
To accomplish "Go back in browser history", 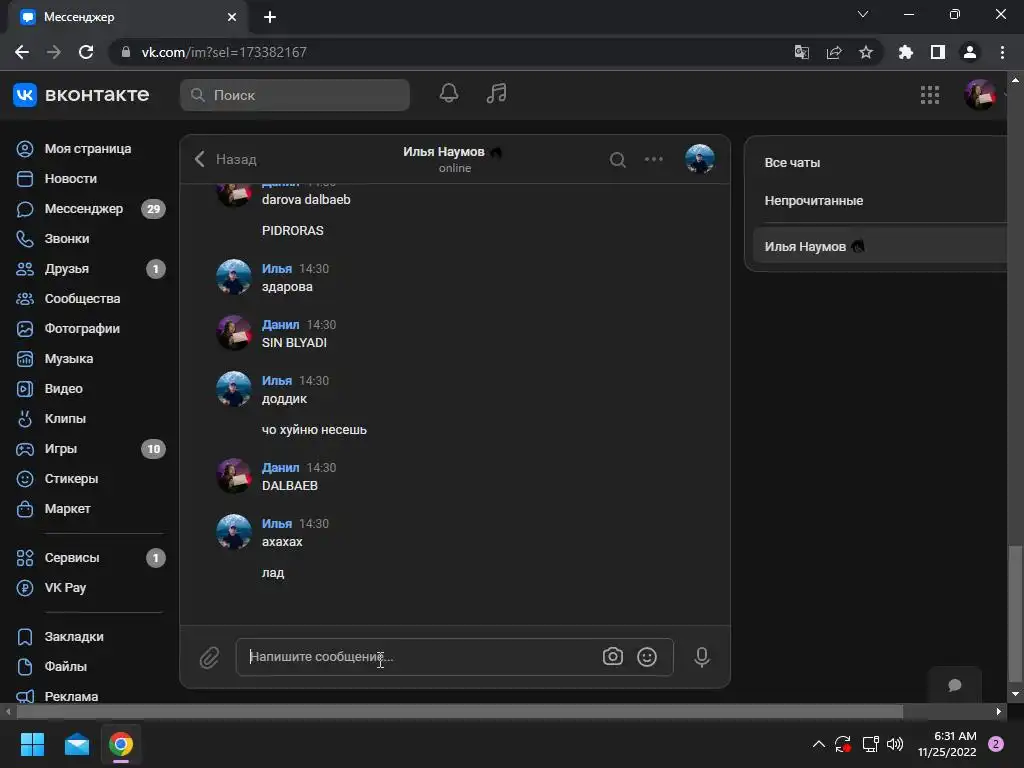I will (x=22, y=52).
